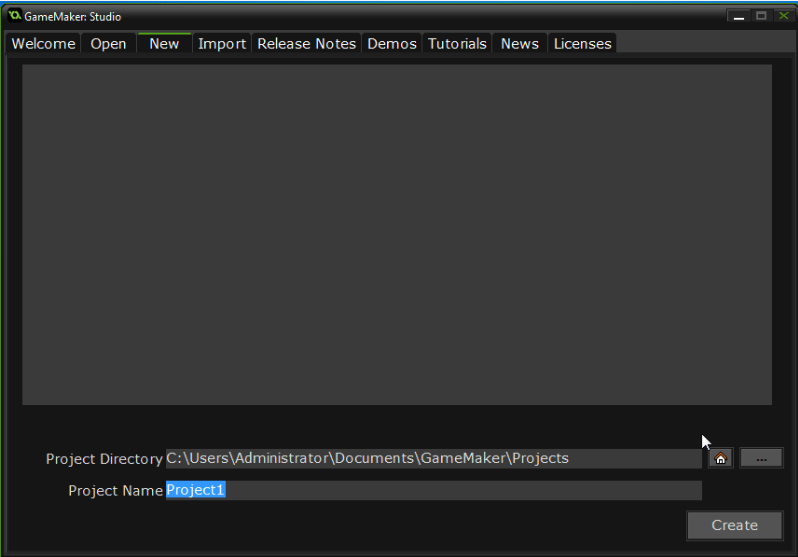The width and height of the screenshot is (798, 557).
Task: Go to the Import tab
Action: coord(222,44)
